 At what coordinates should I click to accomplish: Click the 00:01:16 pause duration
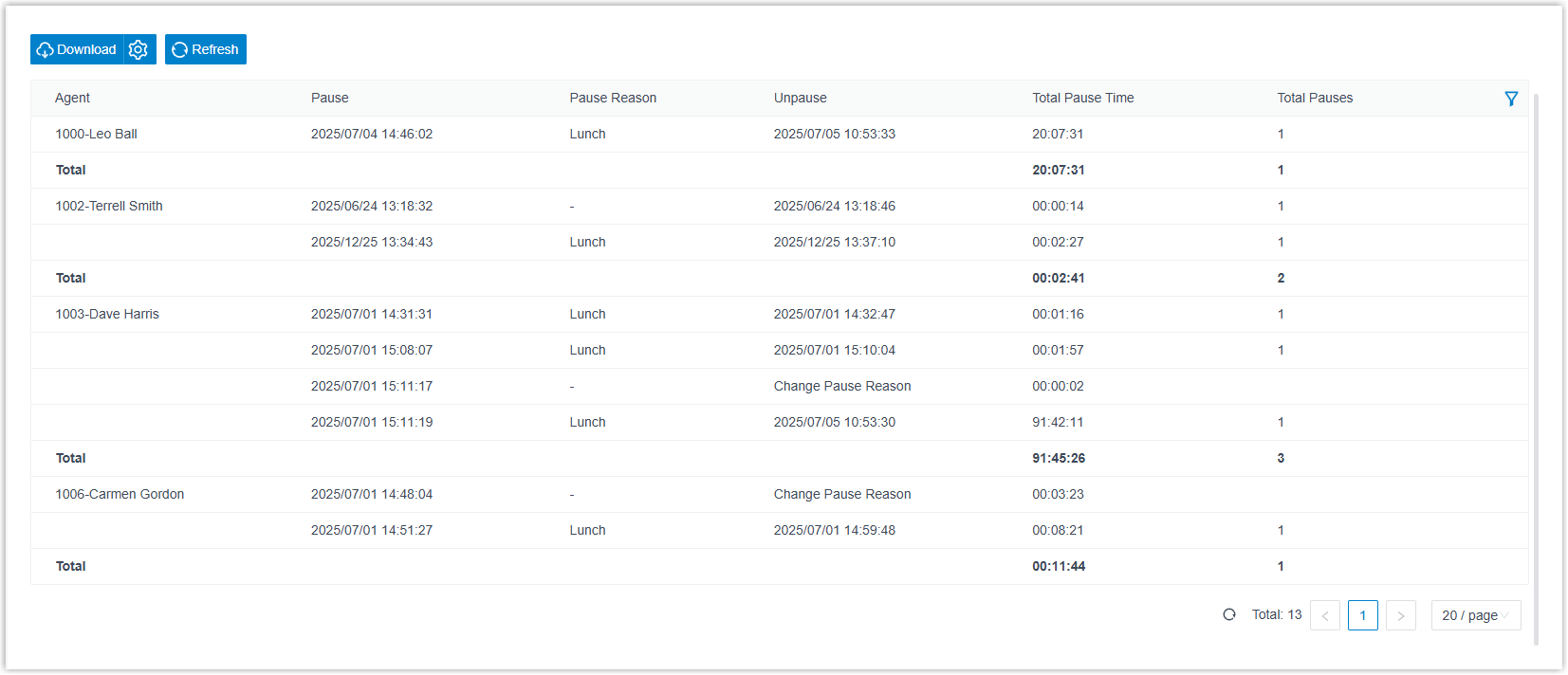click(x=1058, y=314)
